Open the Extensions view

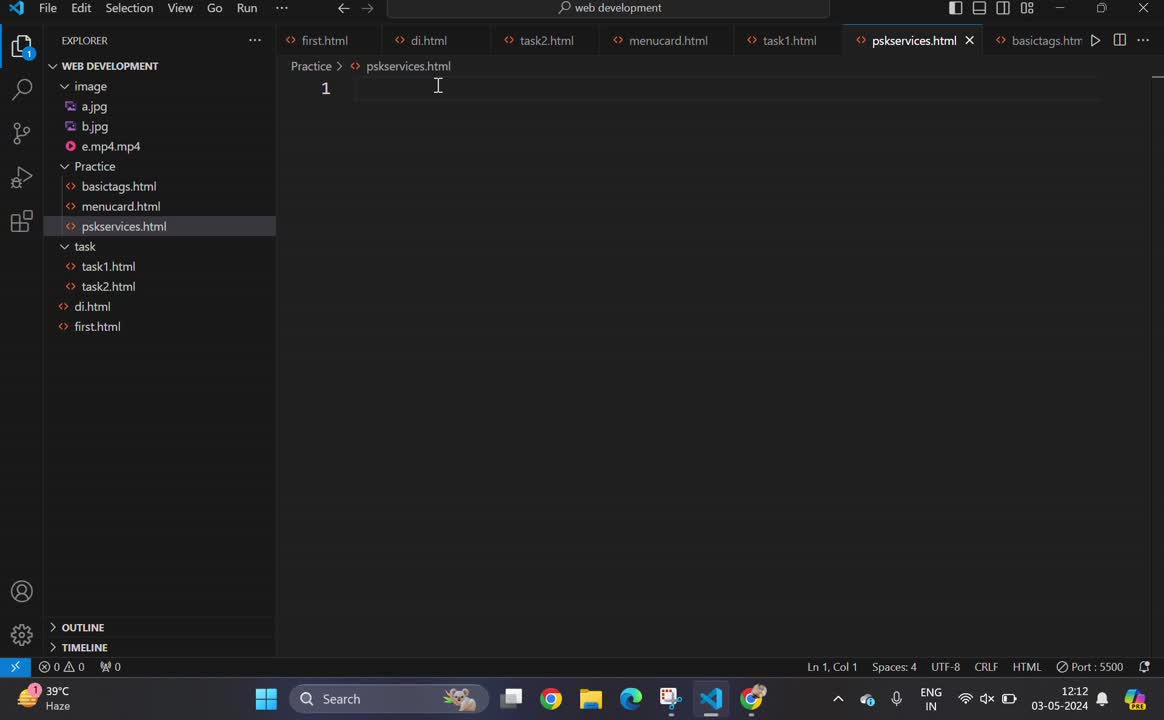click(x=22, y=222)
